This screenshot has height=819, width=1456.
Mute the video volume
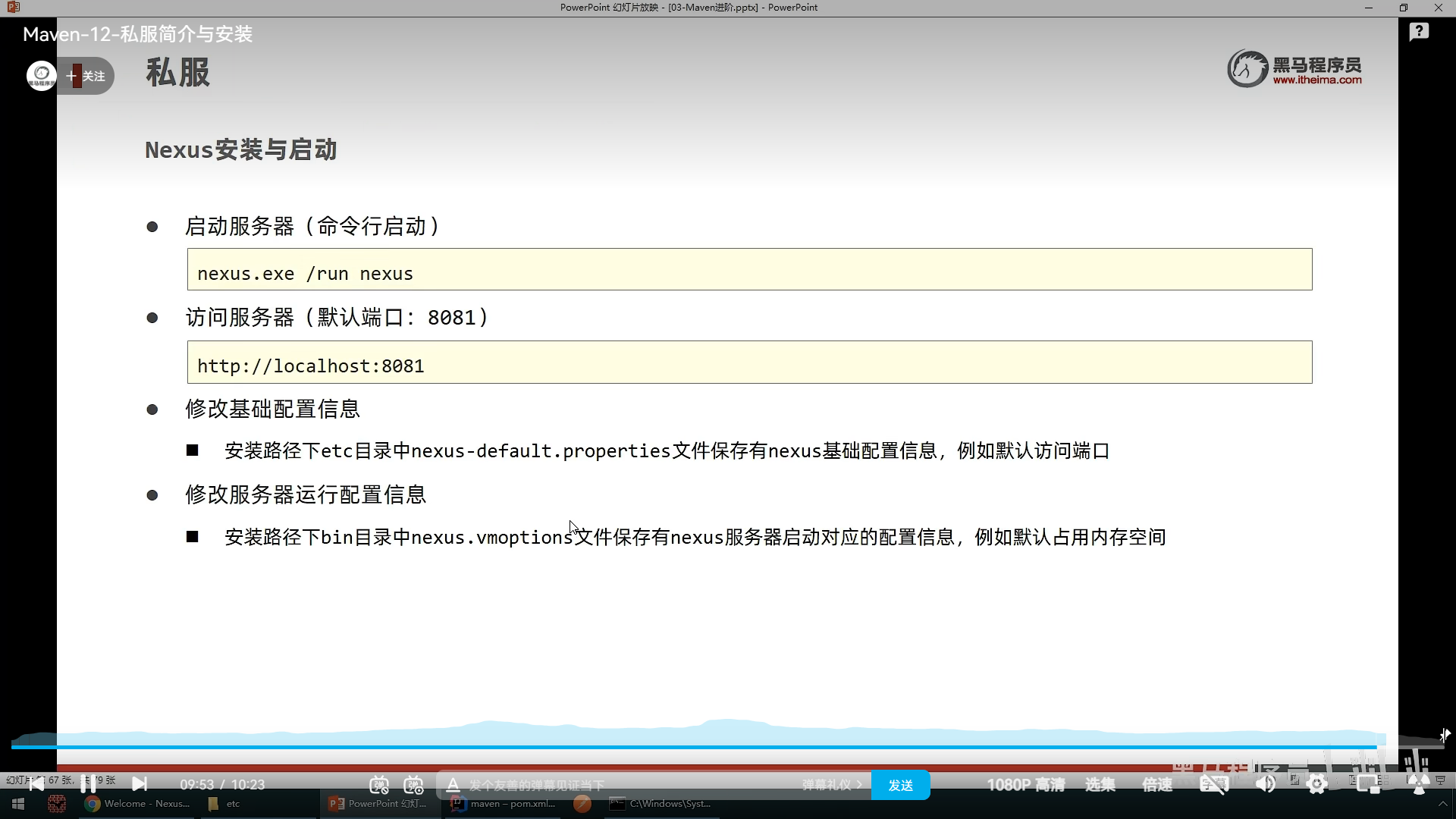point(1265,785)
